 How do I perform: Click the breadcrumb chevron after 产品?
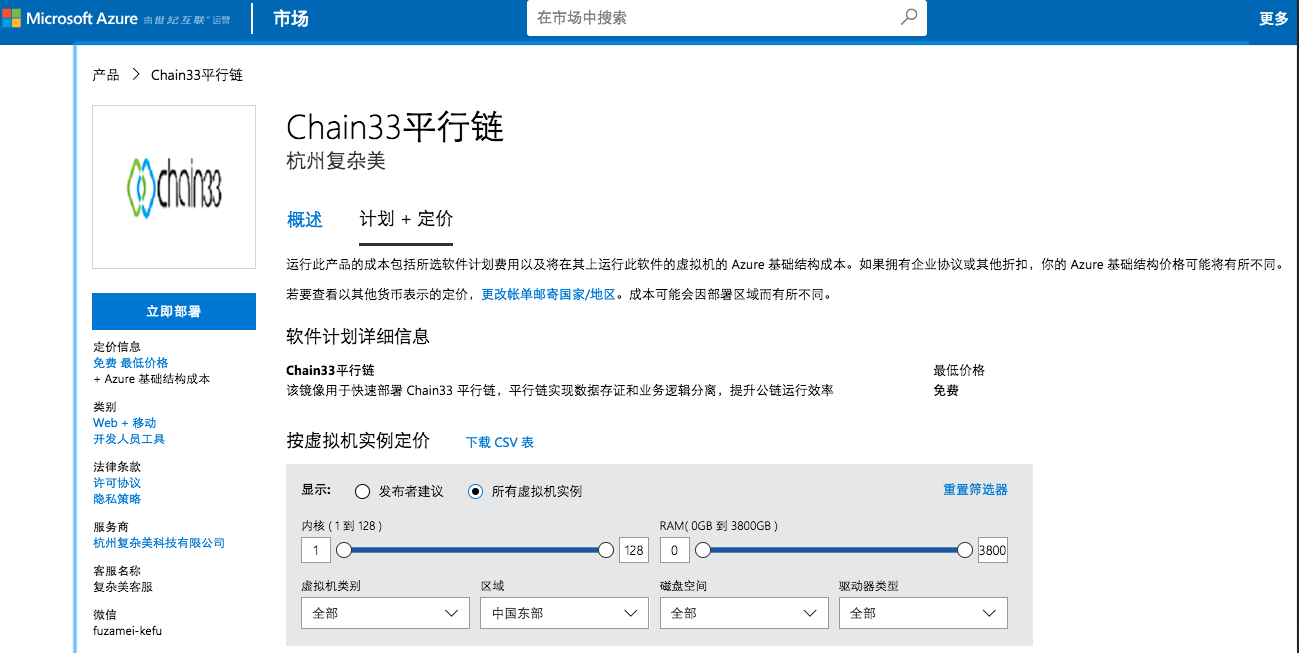click(x=135, y=75)
